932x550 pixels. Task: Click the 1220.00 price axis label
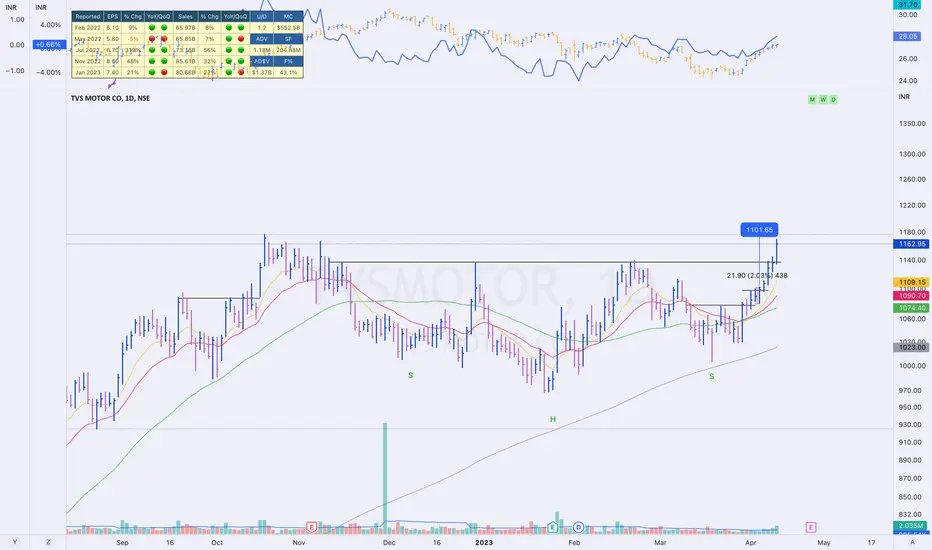click(912, 205)
